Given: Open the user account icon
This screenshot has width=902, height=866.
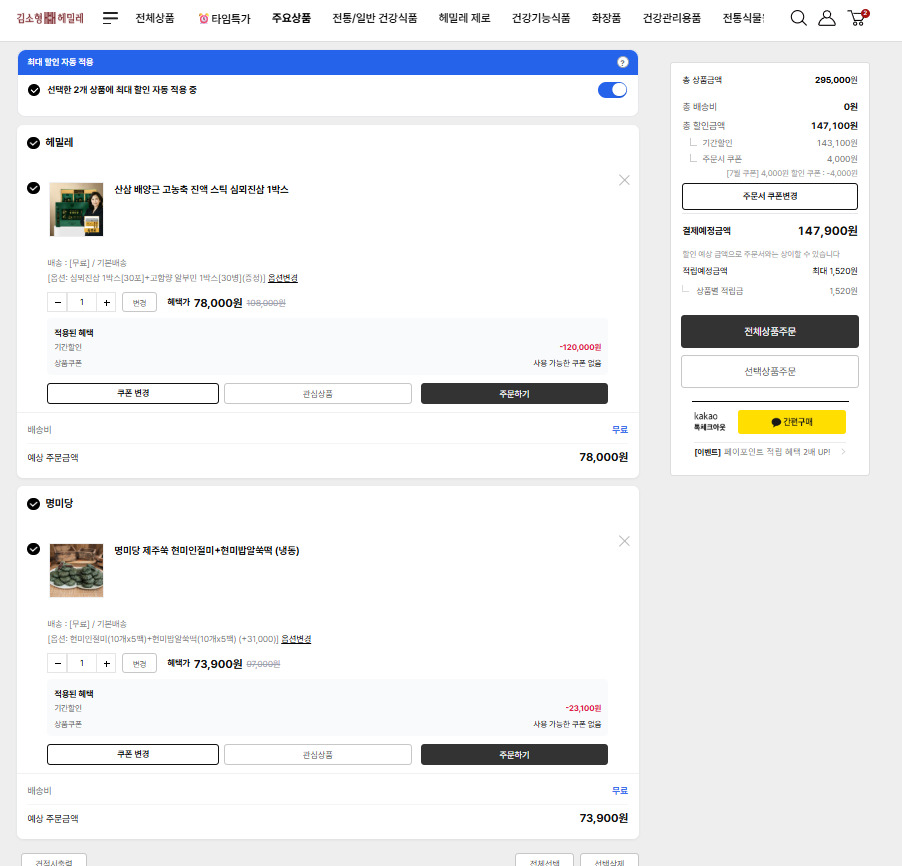Looking at the screenshot, I should click(x=827, y=18).
